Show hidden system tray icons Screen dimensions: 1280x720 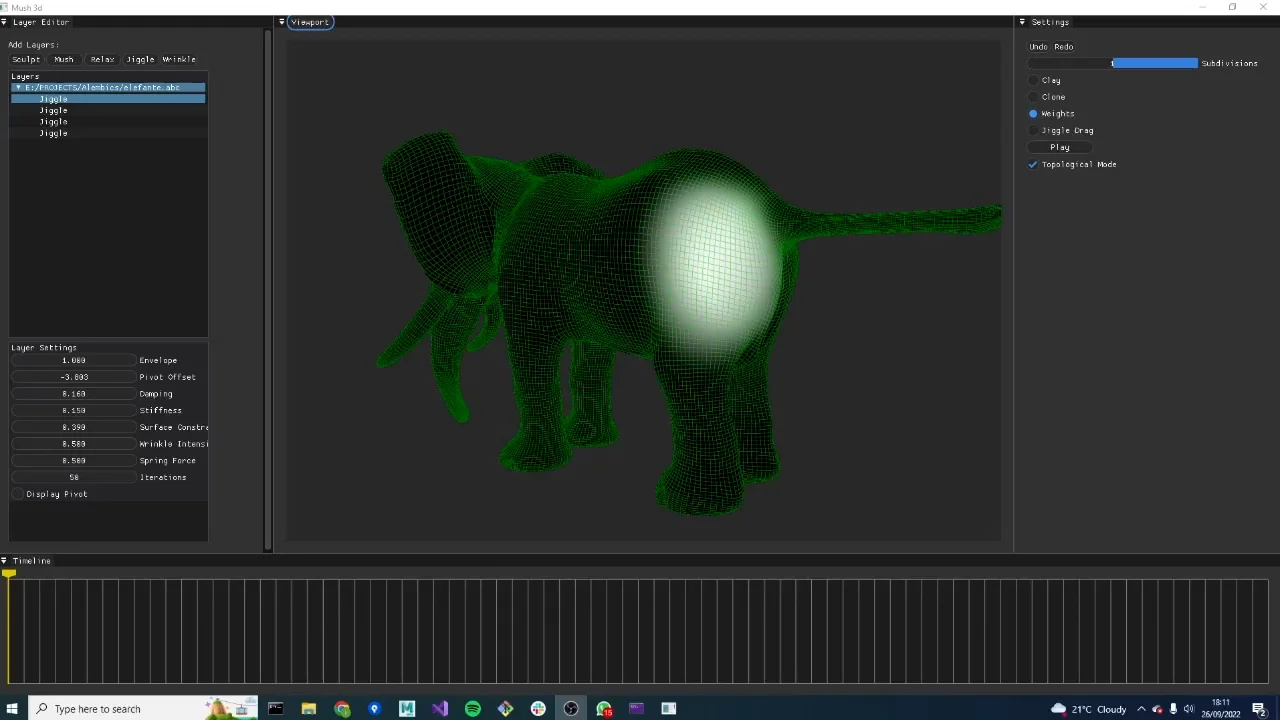[x=1141, y=709]
